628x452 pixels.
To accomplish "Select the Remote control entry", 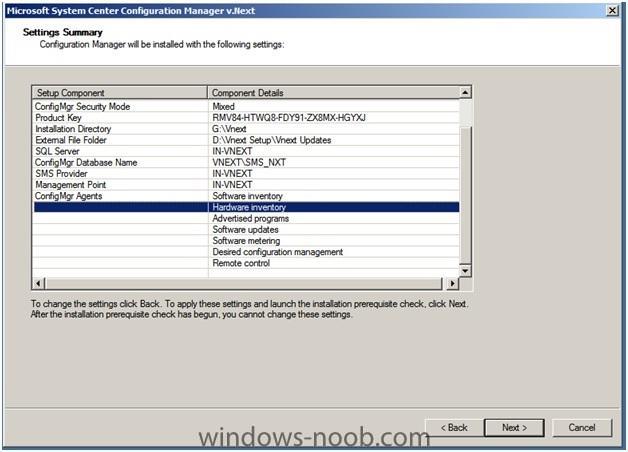I will 241,263.
